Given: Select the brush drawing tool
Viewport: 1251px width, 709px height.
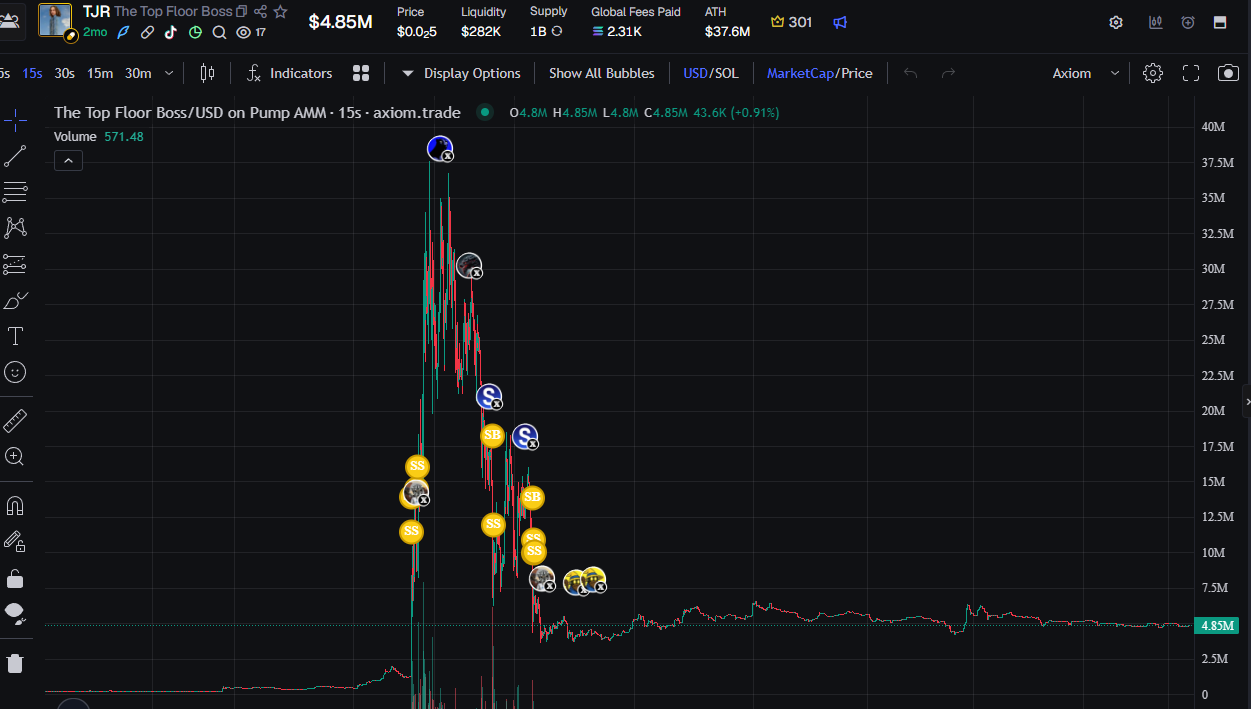Looking at the screenshot, I should (15, 300).
